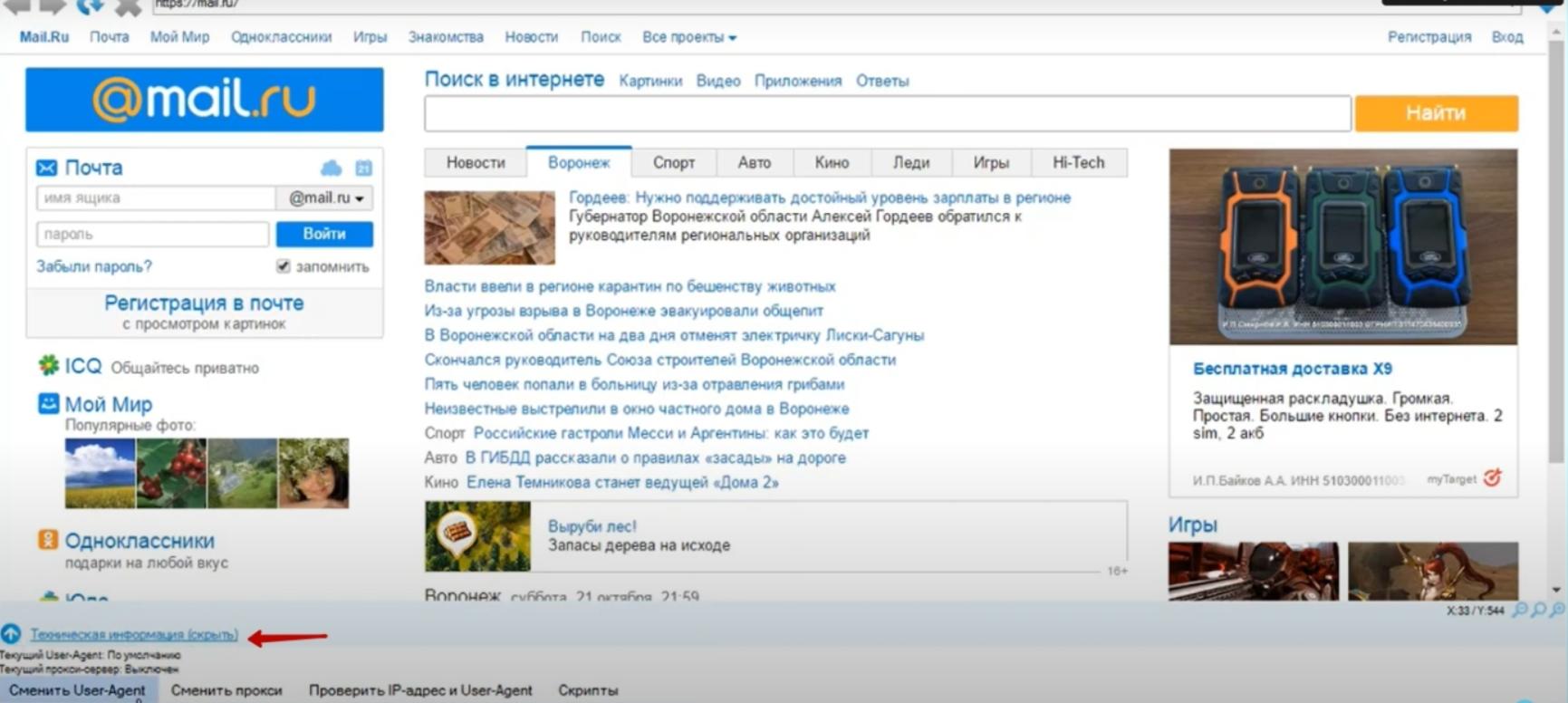
Task: Click Забыли пароль? link
Action: (94, 266)
